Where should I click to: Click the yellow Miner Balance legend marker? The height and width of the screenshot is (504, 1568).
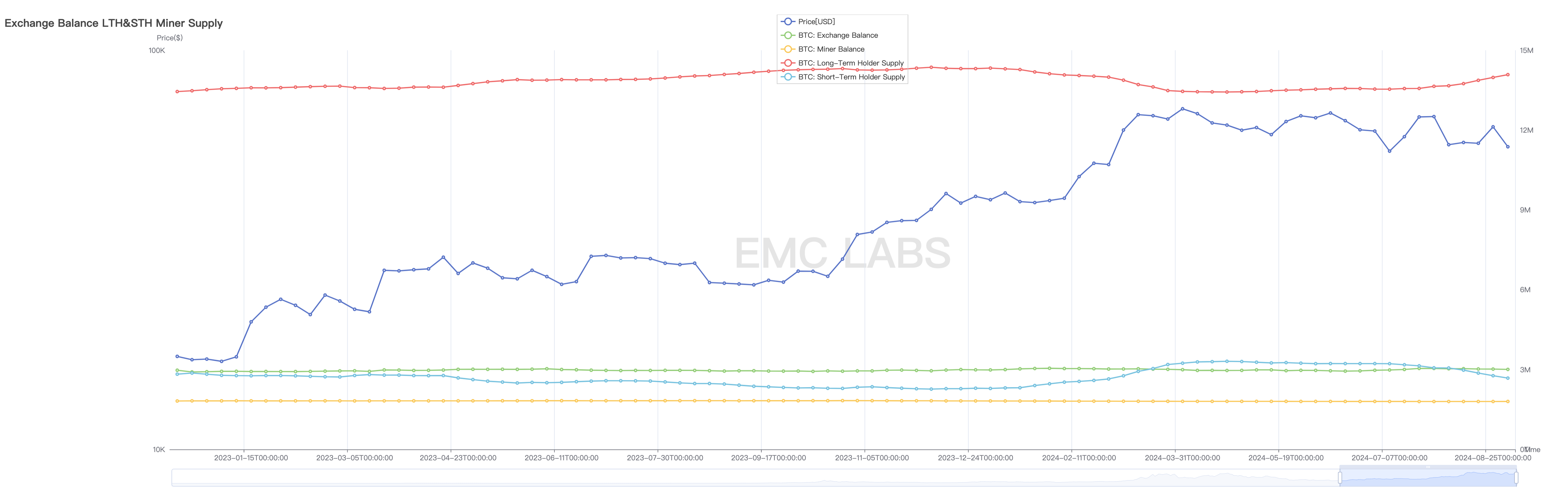click(x=788, y=49)
